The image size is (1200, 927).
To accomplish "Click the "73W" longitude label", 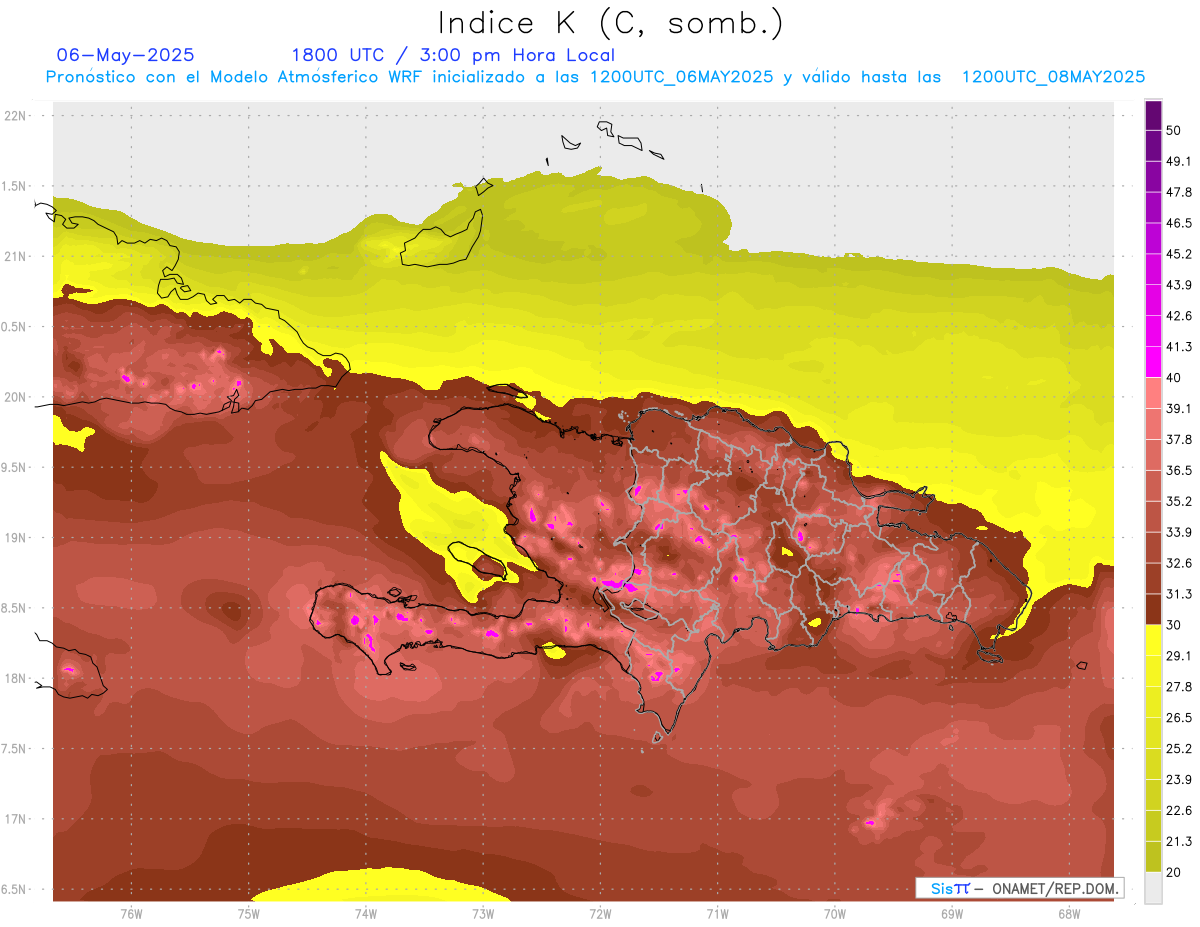I will click(483, 913).
